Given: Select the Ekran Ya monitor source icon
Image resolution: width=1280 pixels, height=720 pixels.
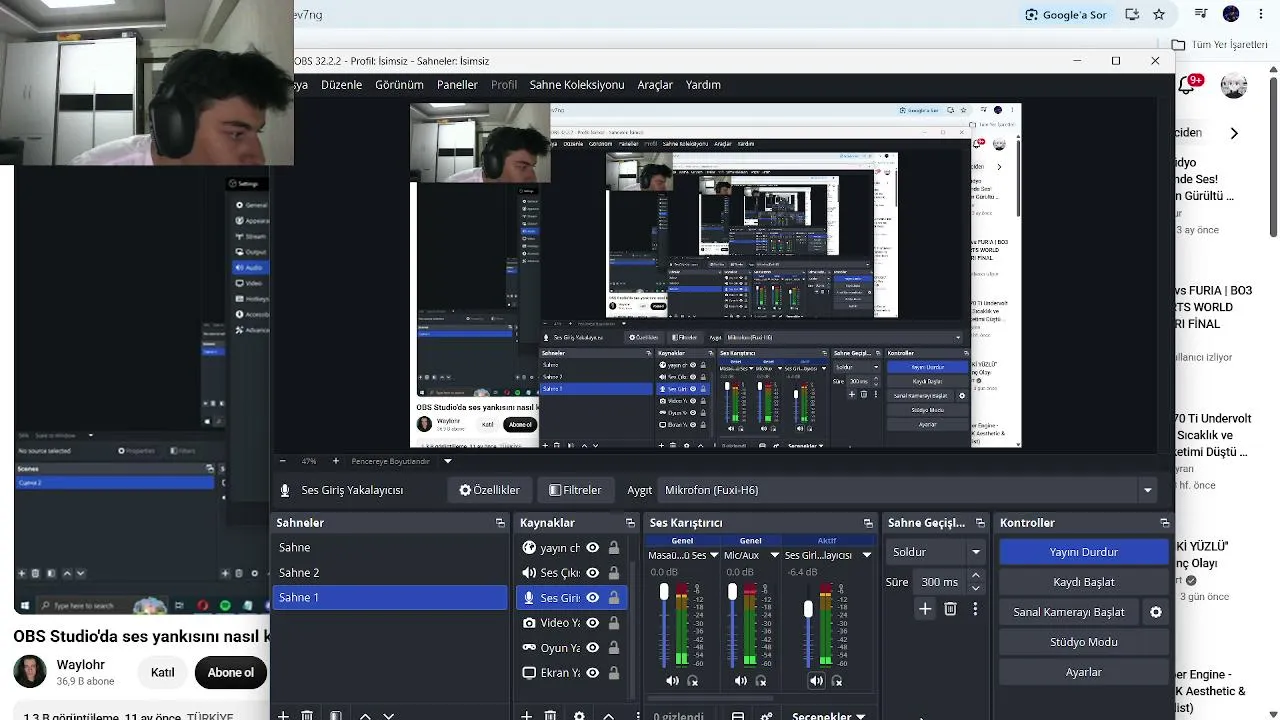Looking at the screenshot, I should click(x=529, y=673).
